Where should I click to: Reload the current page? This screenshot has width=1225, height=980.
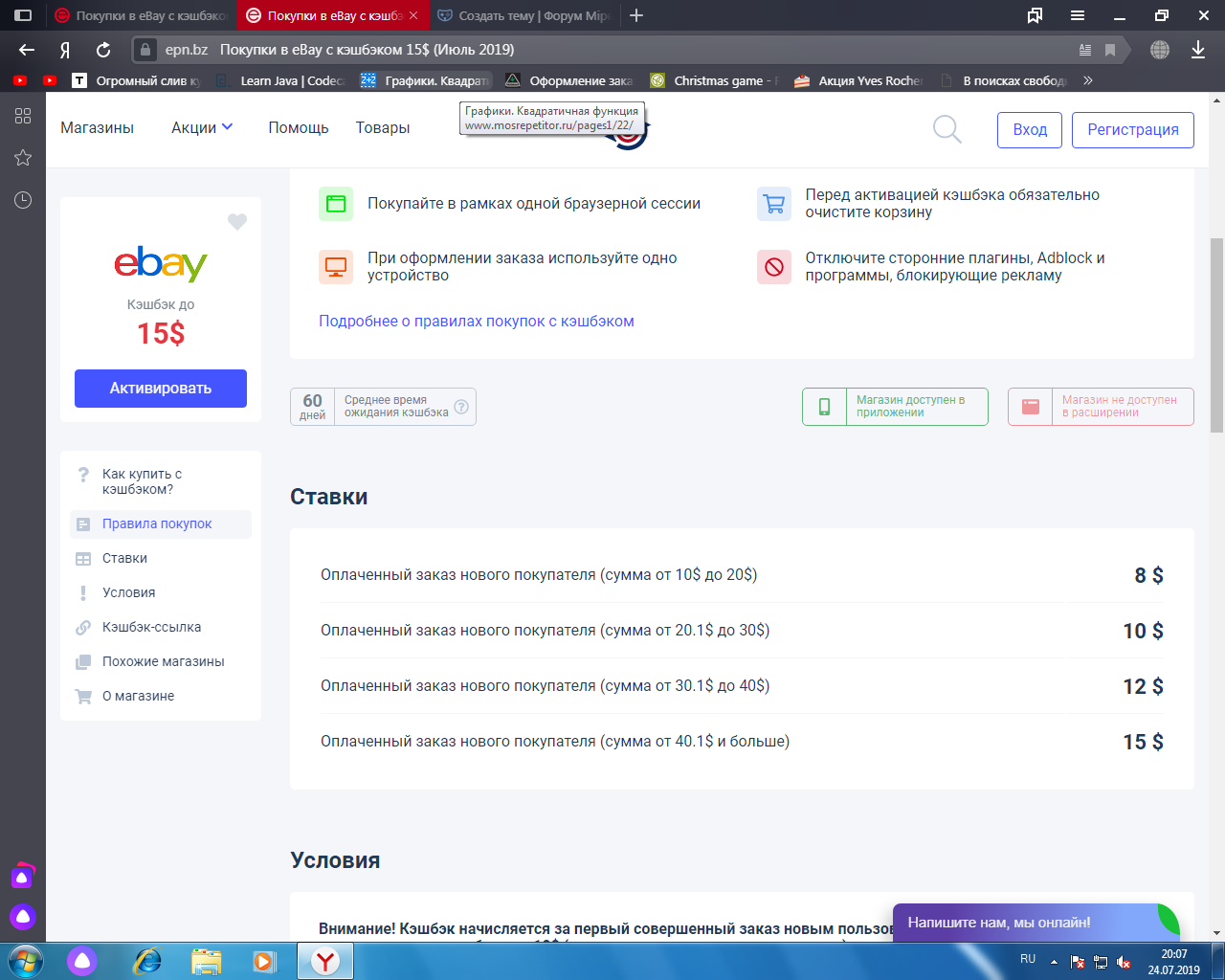pyautogui.click(x=103, y=50)
